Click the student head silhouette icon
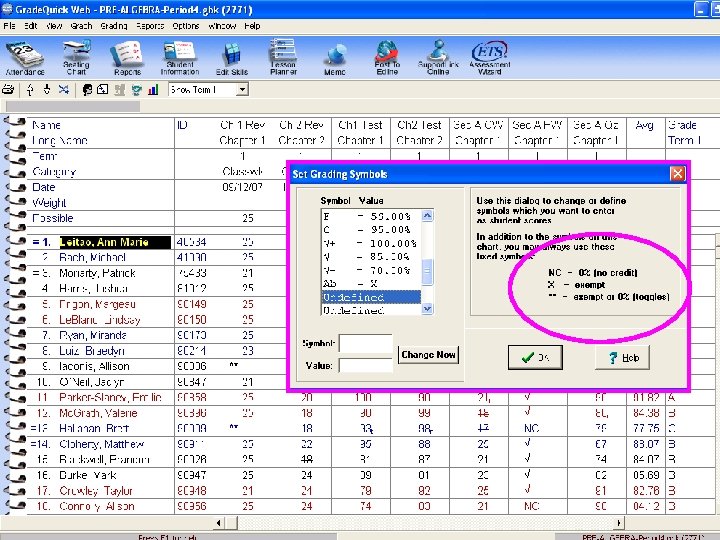 click(87, 90)
